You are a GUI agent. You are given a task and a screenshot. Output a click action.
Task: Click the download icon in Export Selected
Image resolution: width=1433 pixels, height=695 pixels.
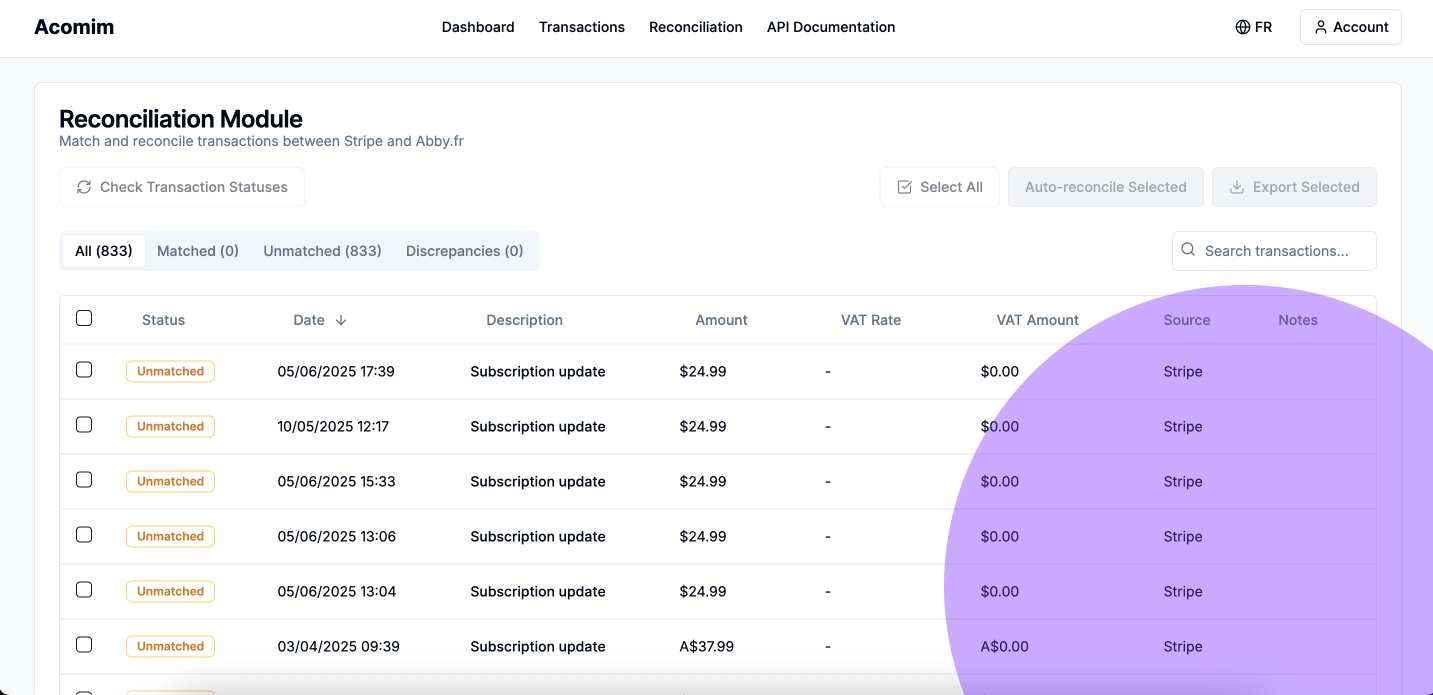1236,187
